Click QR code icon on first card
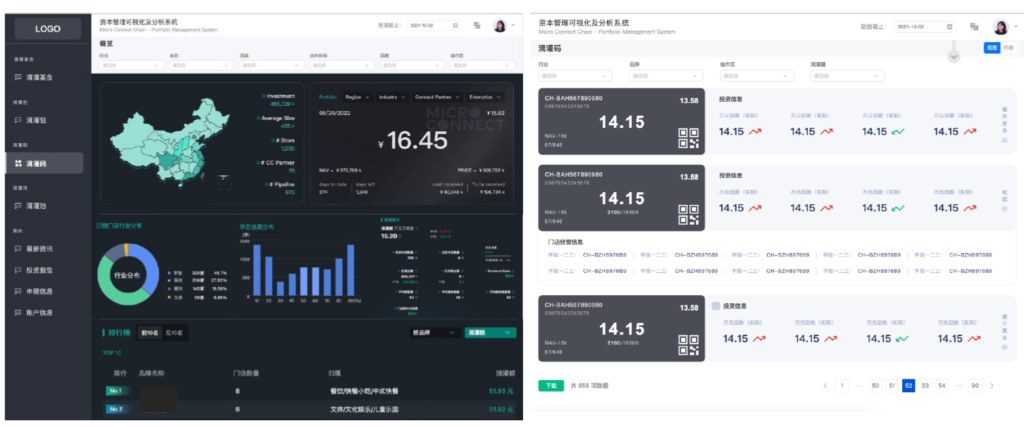1024x427 pixels. click(x=688, y=138)
